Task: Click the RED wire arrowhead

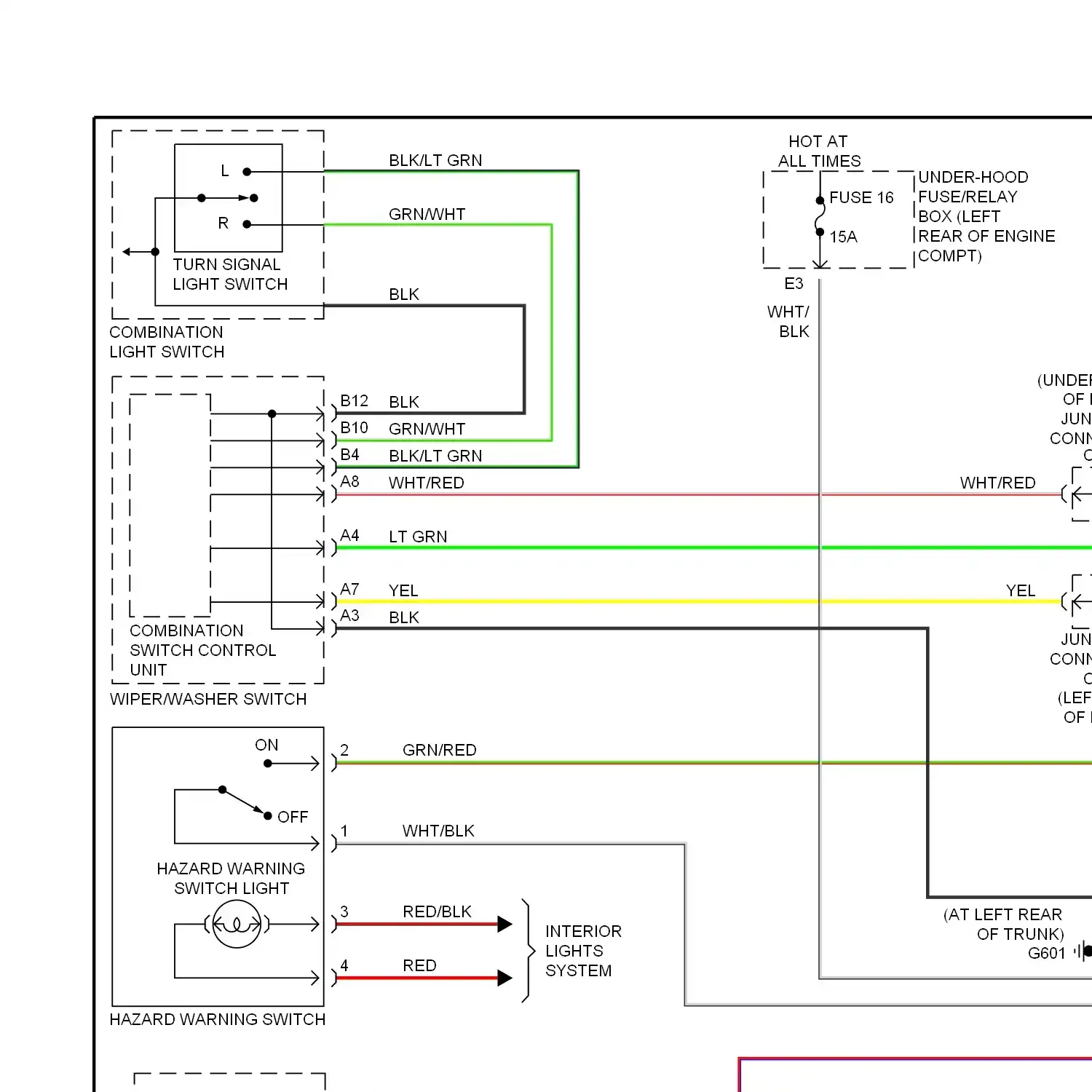Action: [505, 978]
